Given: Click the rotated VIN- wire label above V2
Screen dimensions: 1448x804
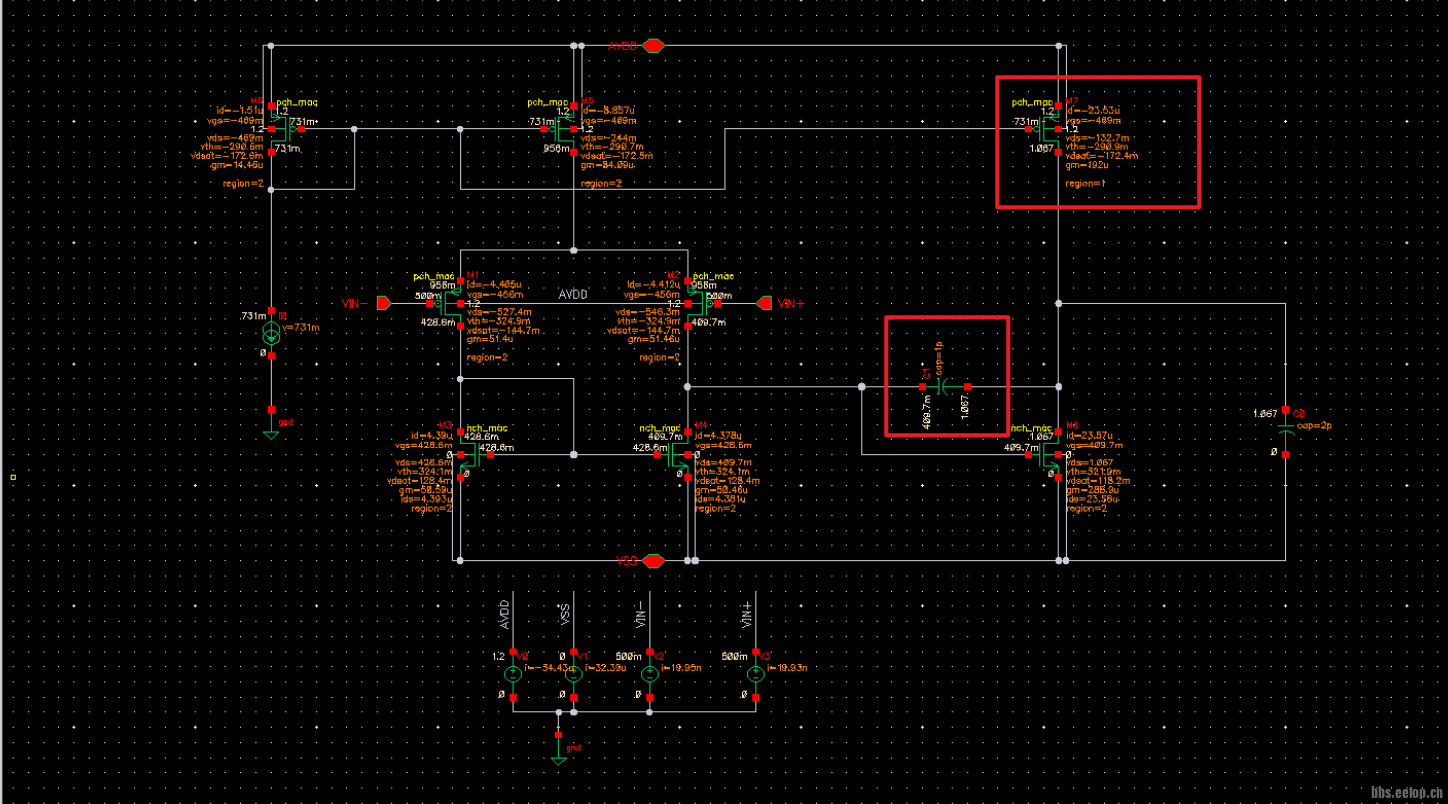Looking at the screenshot, I should (640, 614).
